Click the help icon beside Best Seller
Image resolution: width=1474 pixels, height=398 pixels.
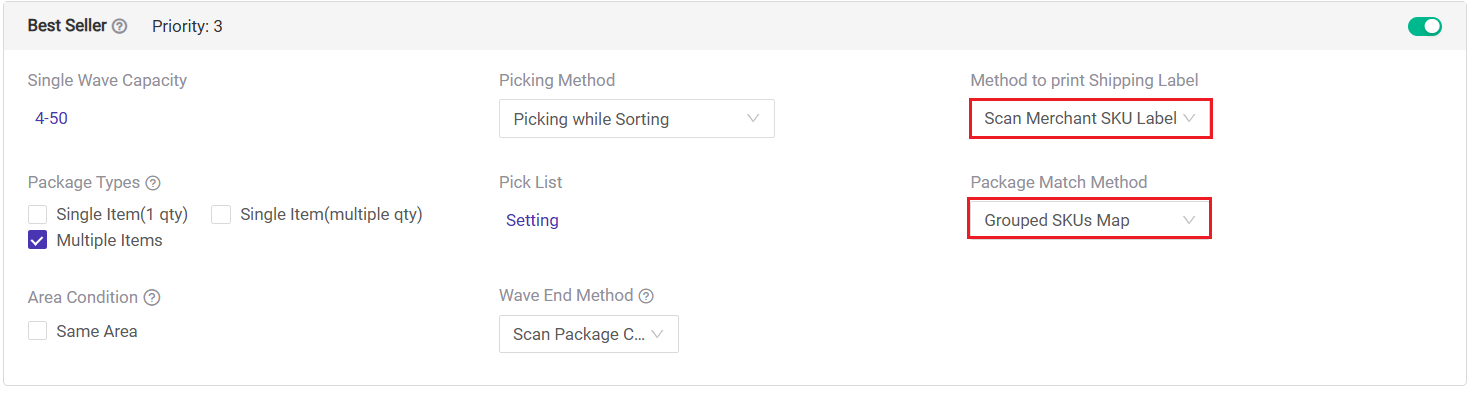pyautogui.click(x=120, y=27)
